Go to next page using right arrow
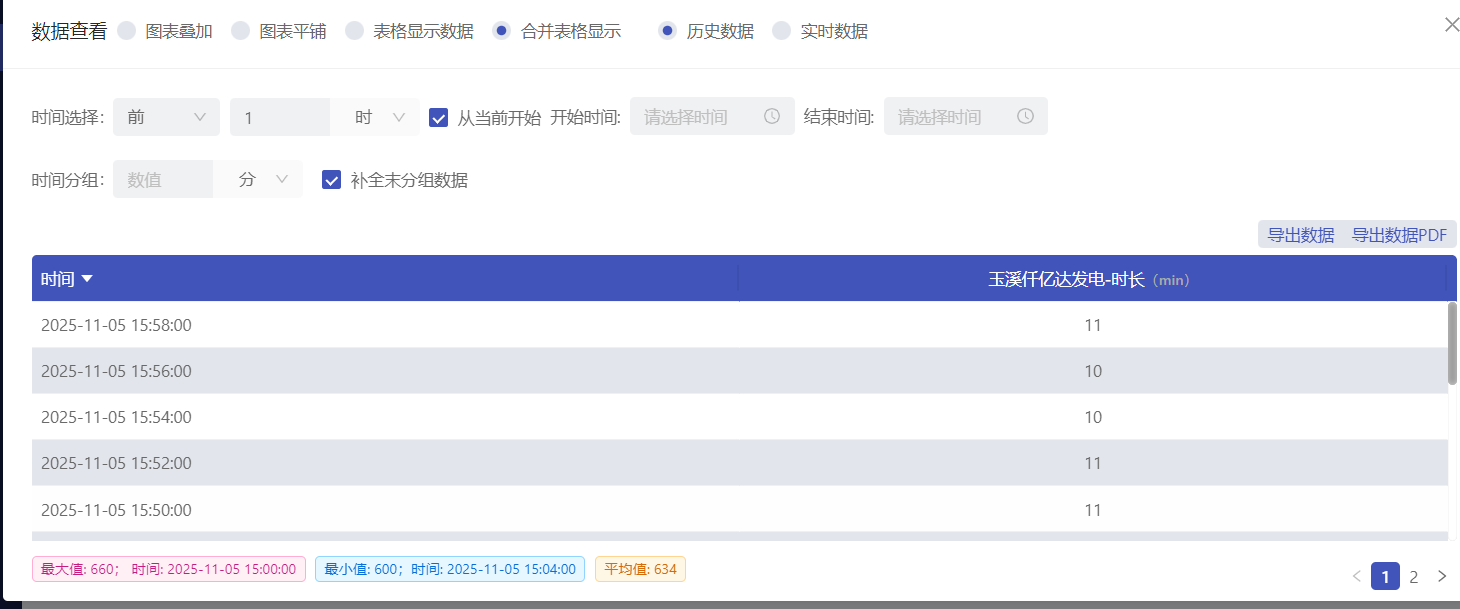The image size is (1460, 609). [1441, 576]
